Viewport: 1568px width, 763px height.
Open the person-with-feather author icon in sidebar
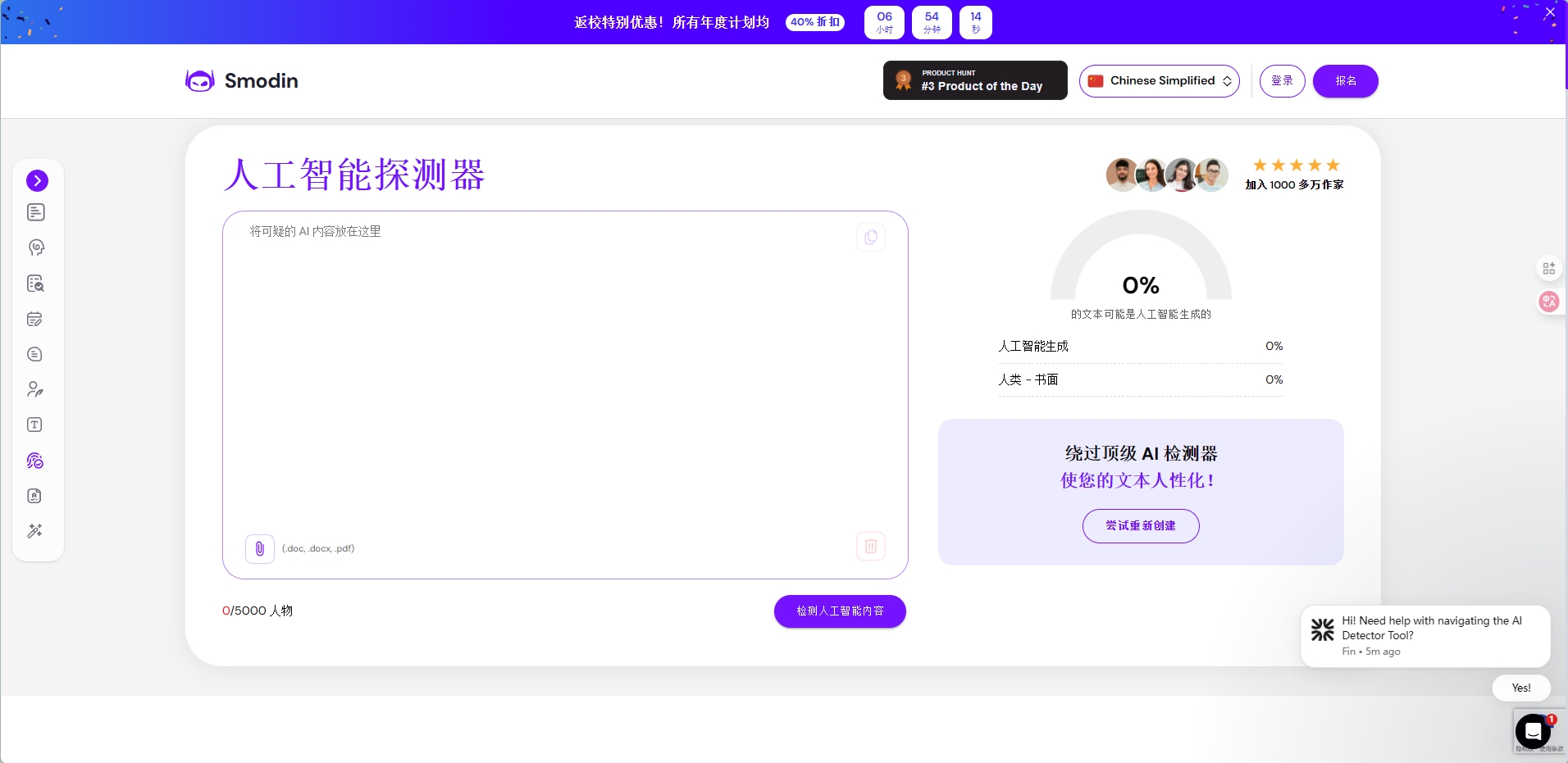tap(34, 389)
